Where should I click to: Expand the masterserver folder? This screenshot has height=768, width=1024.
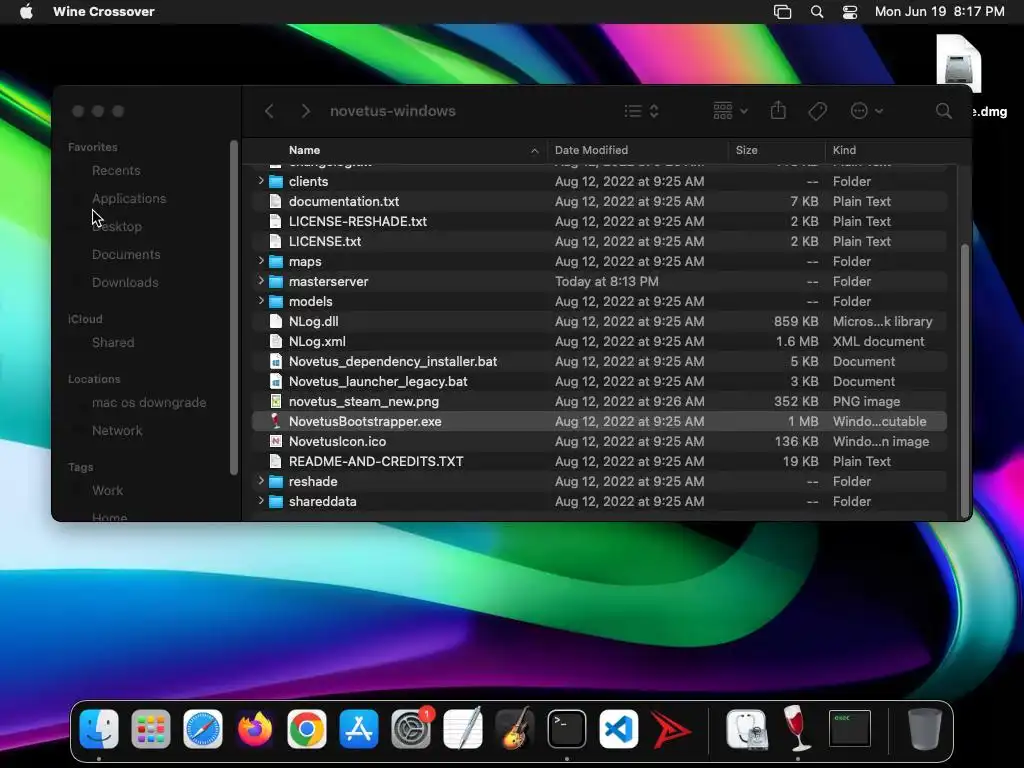click(261, 281)
